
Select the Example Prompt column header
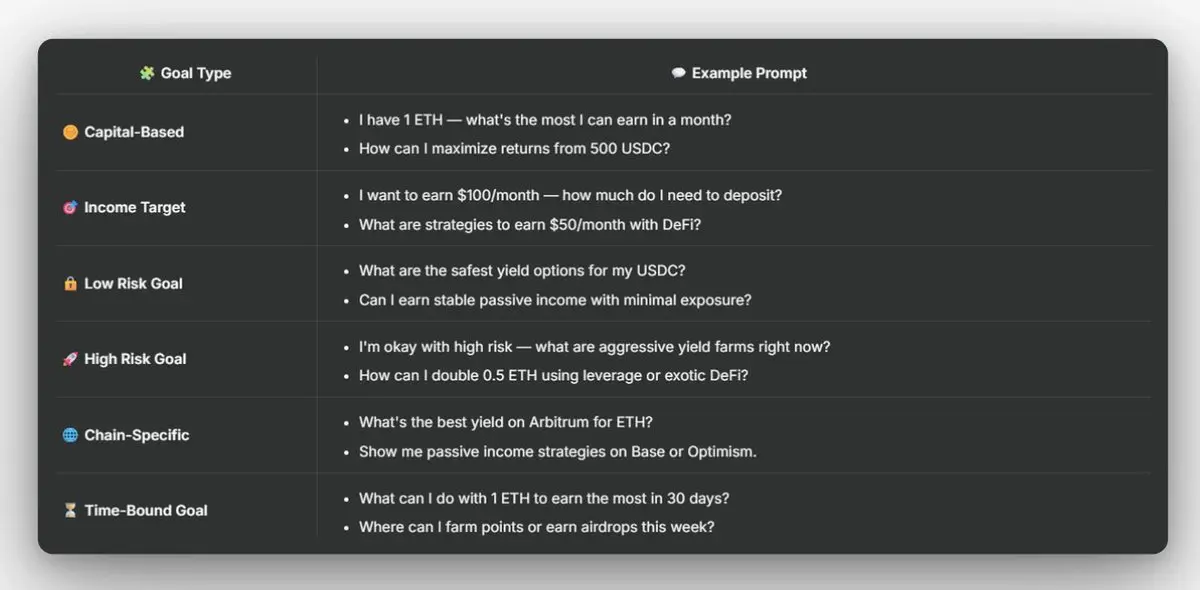coord(740,73)
